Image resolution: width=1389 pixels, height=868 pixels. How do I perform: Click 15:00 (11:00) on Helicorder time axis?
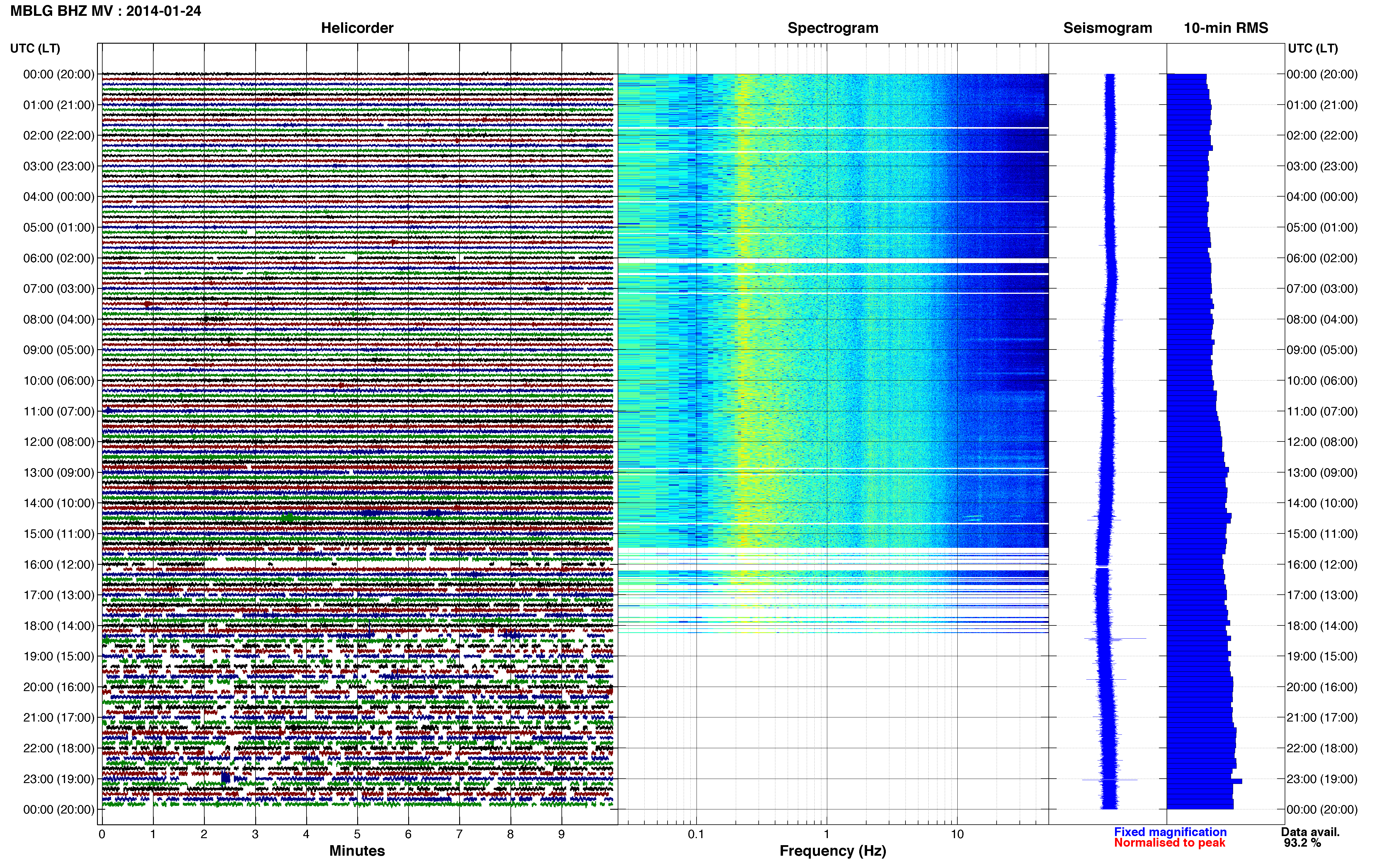(x=59, y=534)
